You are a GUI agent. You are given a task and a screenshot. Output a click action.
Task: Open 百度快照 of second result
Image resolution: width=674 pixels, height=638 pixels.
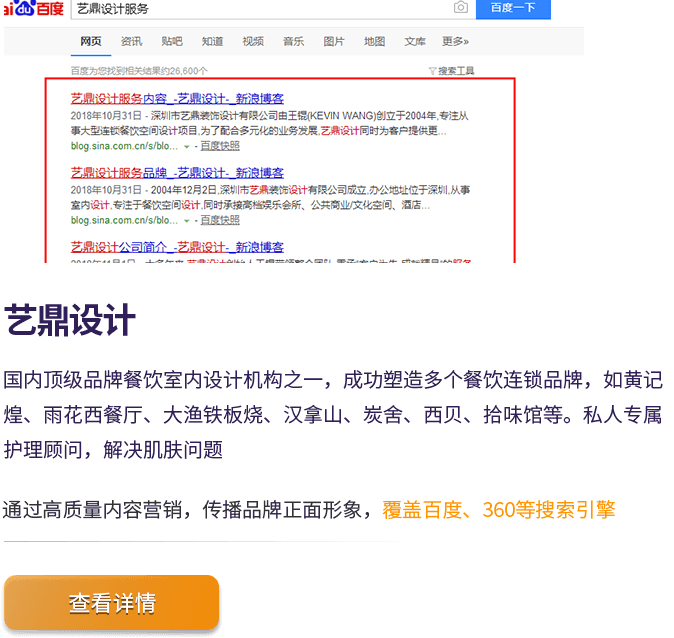(x=220, y=221)
